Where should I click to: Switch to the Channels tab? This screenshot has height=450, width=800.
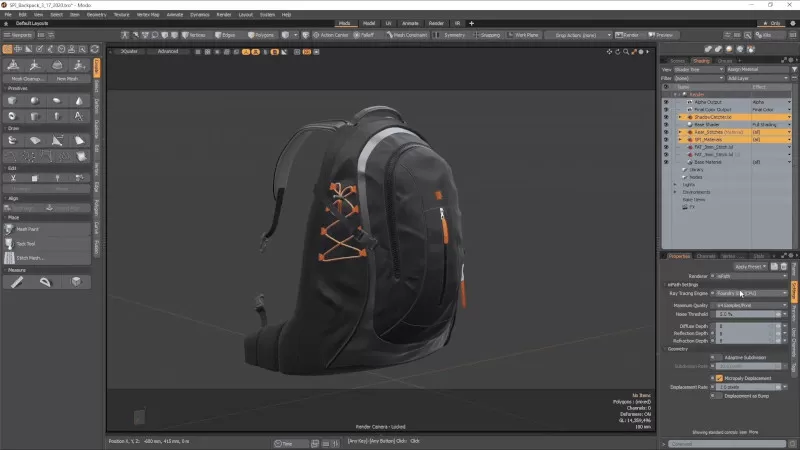(705, 256)
